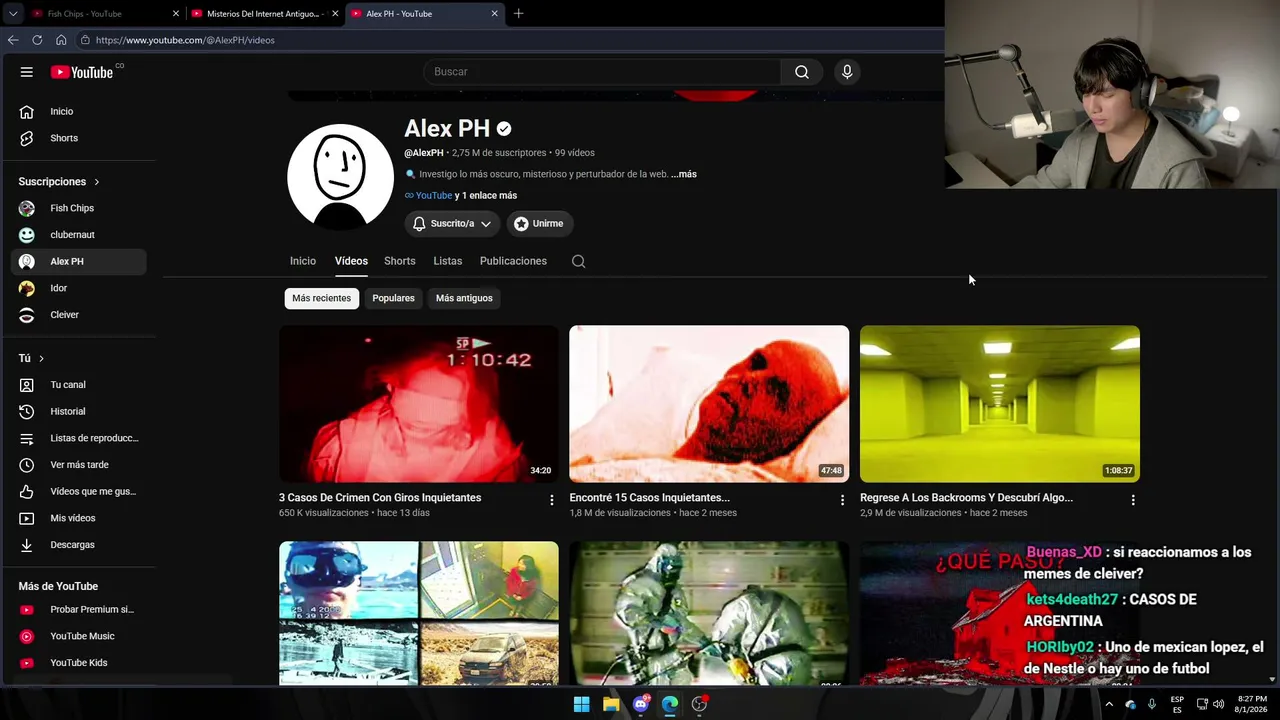This screenshot has width=1280, height=720.
Task: Click the Unirme membership button
Action: click(x=539, y=224)
